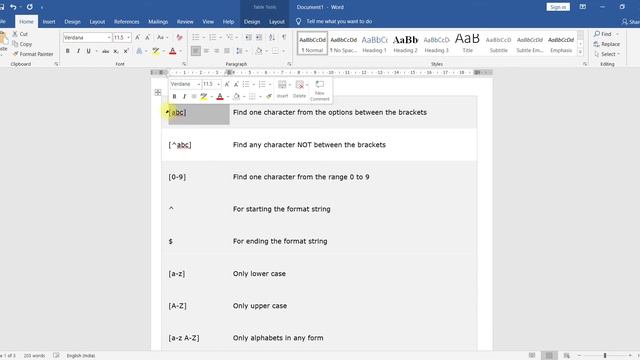Click the mini toolbar shading bucket icon
This screenshot has width=640, height=360.
[236, 96]
